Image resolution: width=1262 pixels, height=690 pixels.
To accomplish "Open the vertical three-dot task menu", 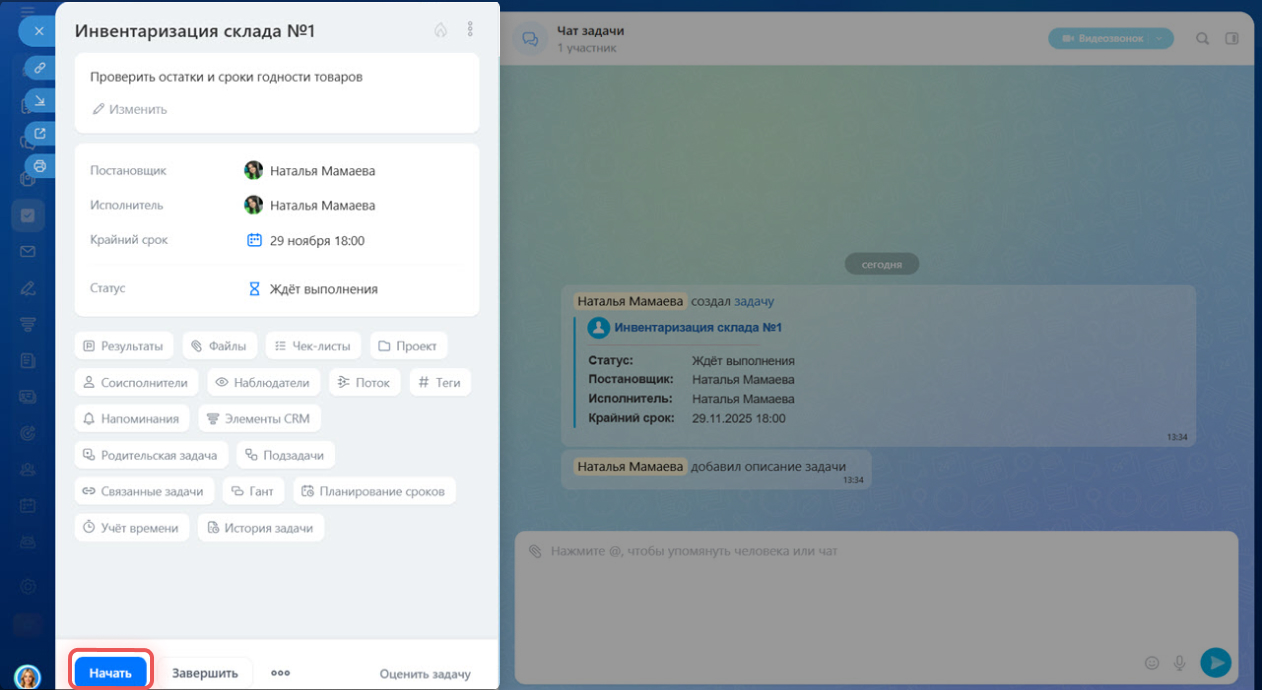I will [470, 30].
